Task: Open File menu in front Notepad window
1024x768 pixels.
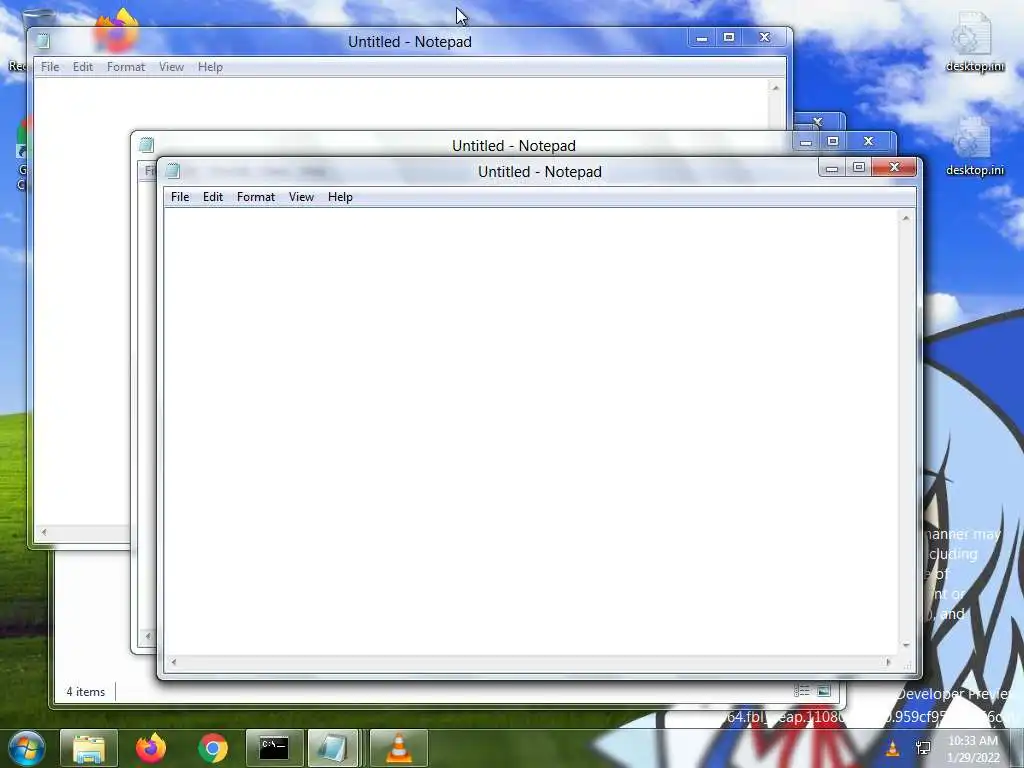Action: click(180, 197)
